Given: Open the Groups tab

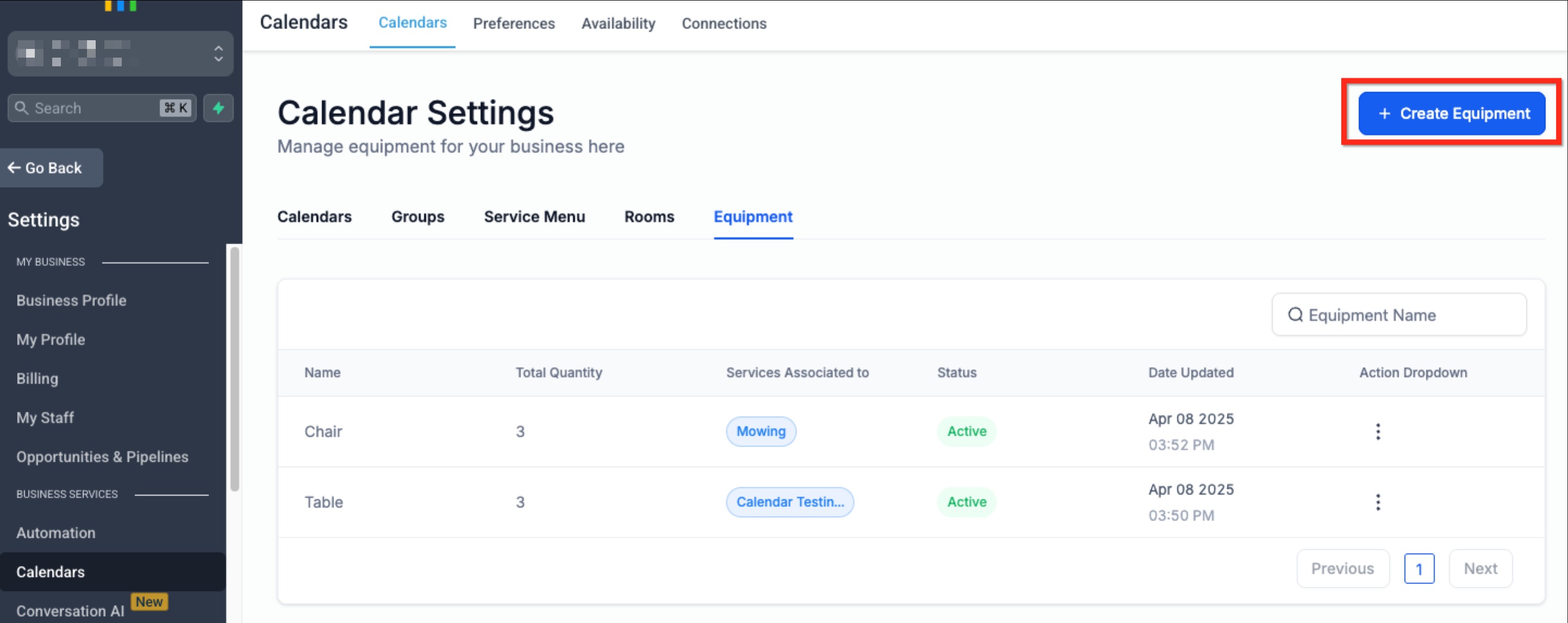Looking at the screenshot, I should tap(418, 216).
